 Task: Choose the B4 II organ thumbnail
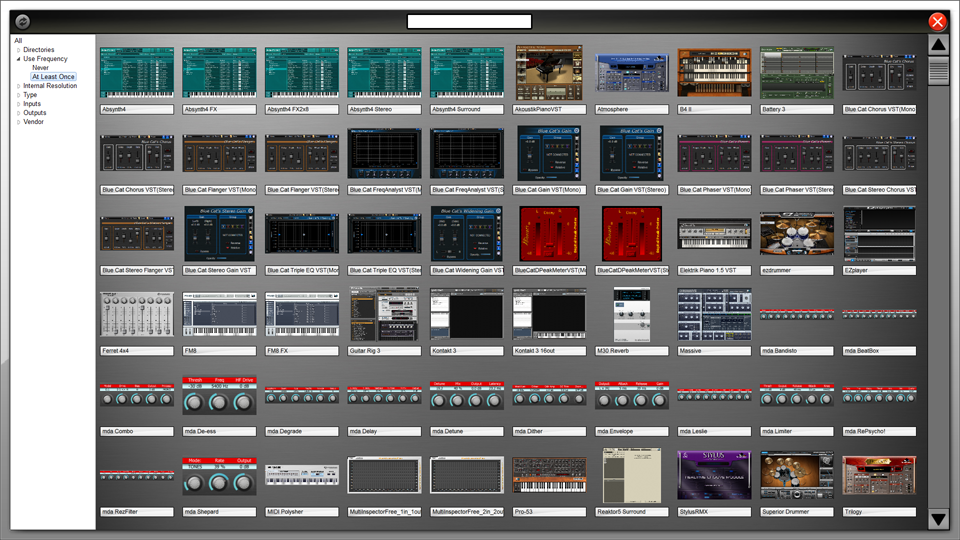point(714,73)
